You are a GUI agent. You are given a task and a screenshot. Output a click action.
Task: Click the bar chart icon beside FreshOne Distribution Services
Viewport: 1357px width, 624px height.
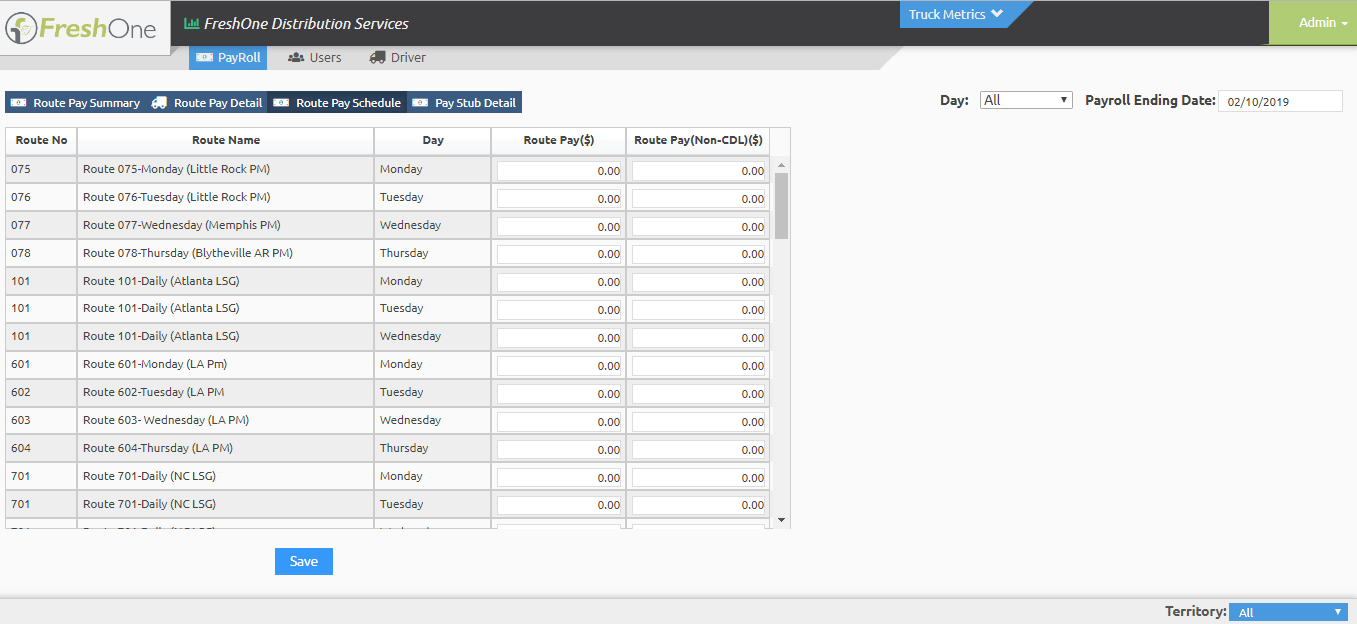[191, 23]
